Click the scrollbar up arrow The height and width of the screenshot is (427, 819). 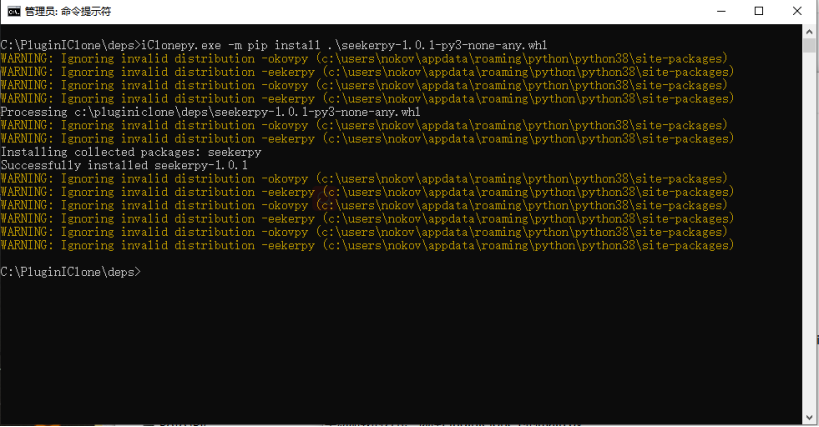coord(810,31)
